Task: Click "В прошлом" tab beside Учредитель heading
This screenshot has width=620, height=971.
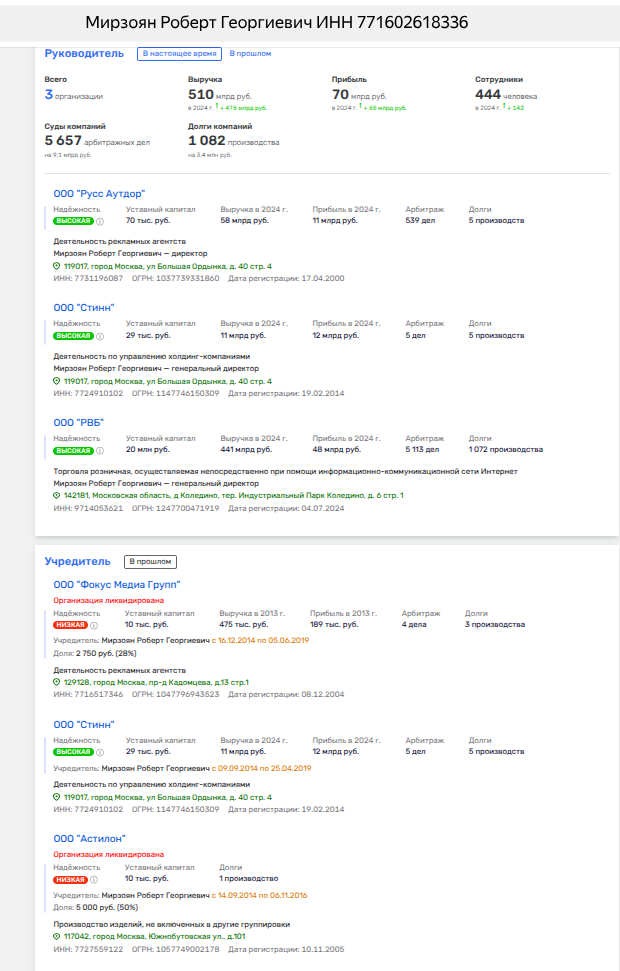Action: click(151, 562)
